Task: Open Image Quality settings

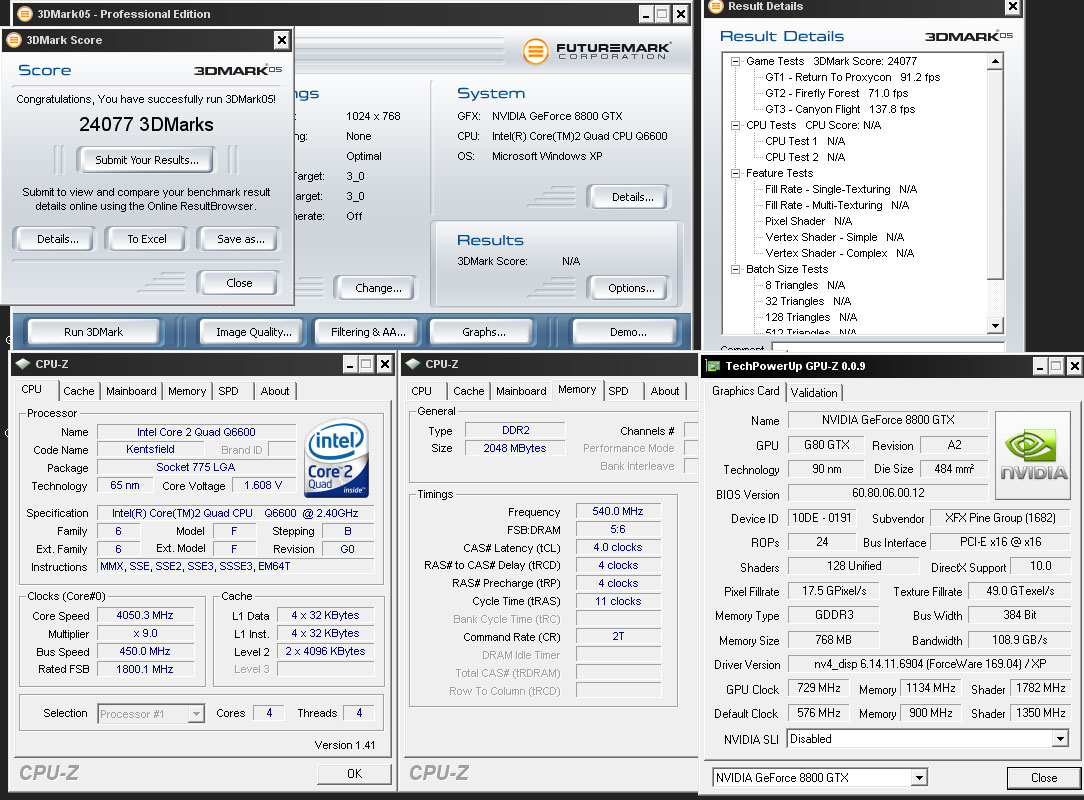Action: pos(254,332)
